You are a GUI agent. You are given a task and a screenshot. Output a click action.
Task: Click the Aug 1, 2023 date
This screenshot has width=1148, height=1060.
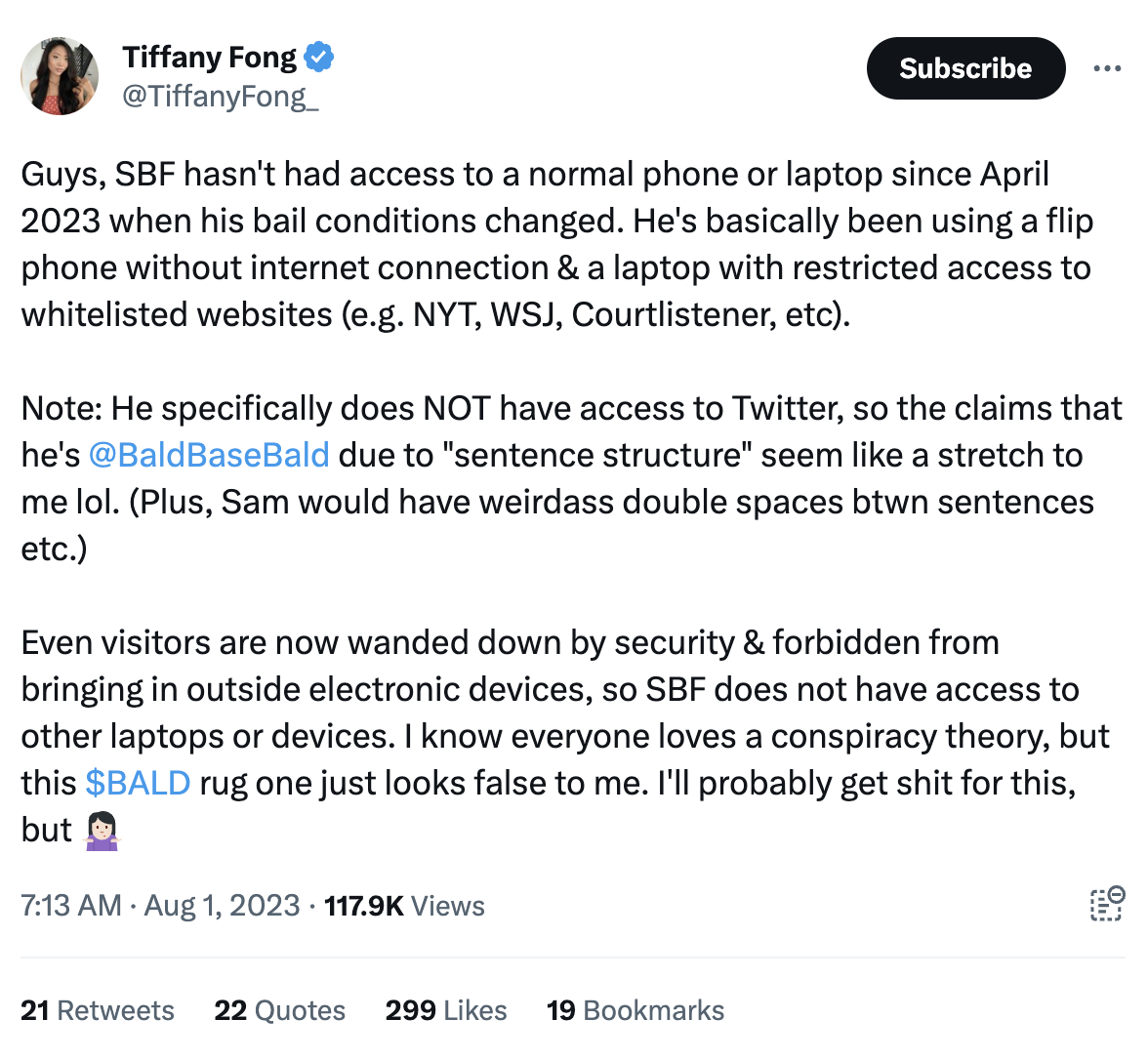pos(222,906)
